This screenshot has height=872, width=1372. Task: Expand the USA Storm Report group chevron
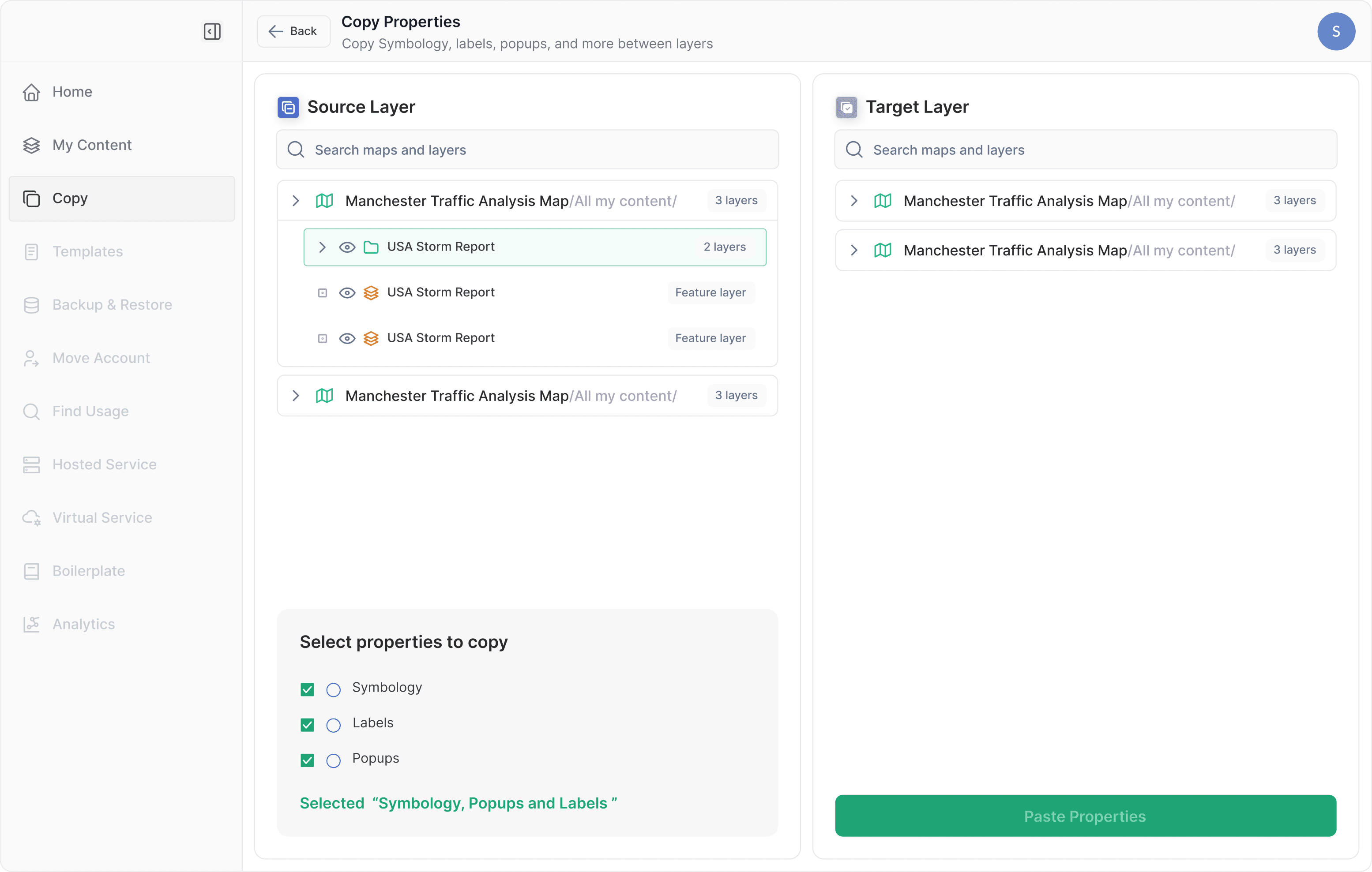(x=322, y=247)
